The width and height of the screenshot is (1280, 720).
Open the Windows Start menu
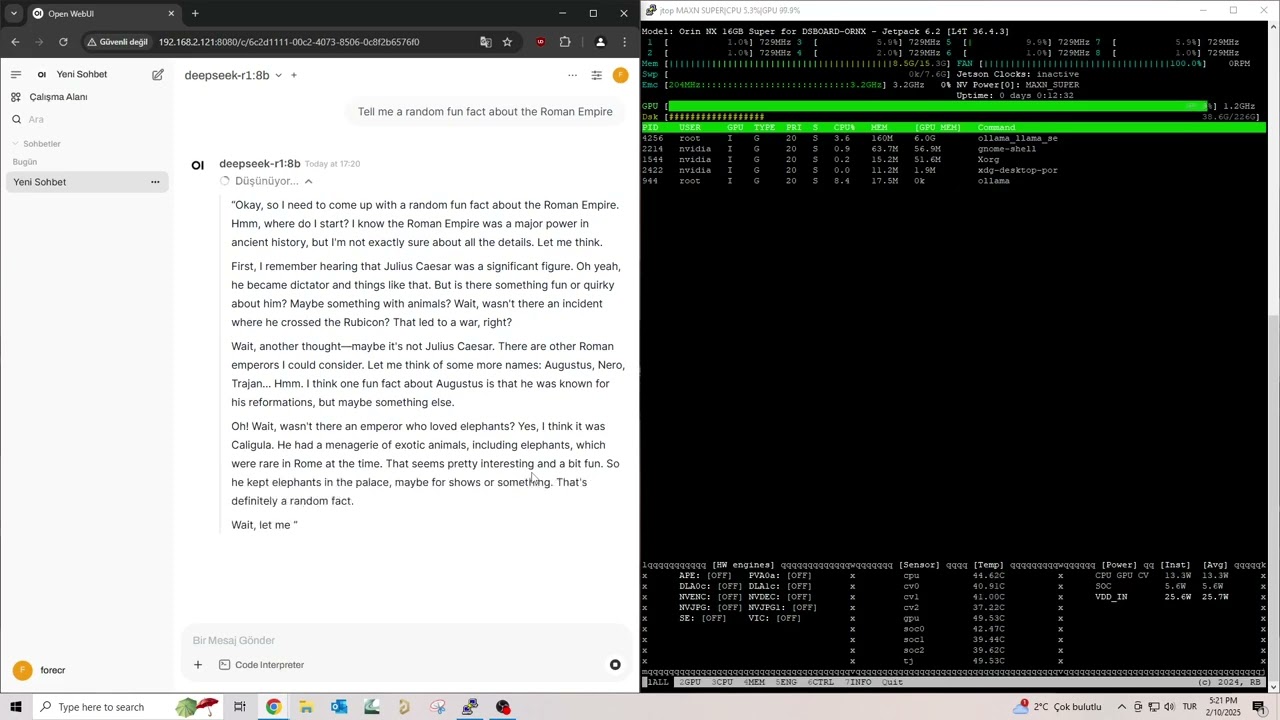tap(16, 707)
